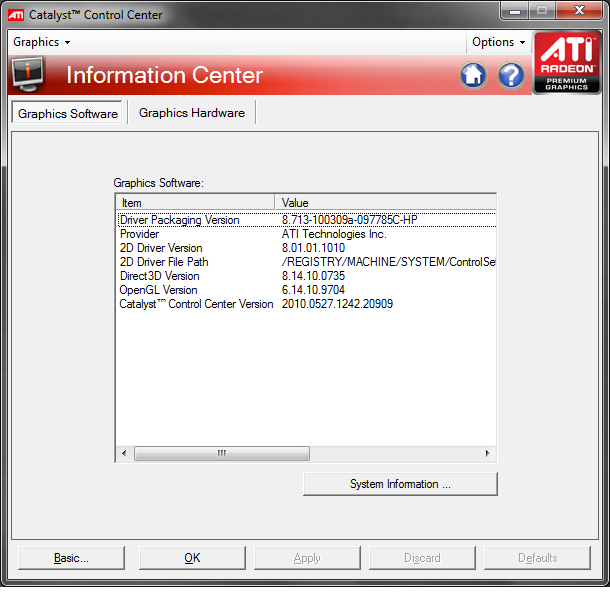
Task: Select the OpenGL Version row
Action: (307, 290)
